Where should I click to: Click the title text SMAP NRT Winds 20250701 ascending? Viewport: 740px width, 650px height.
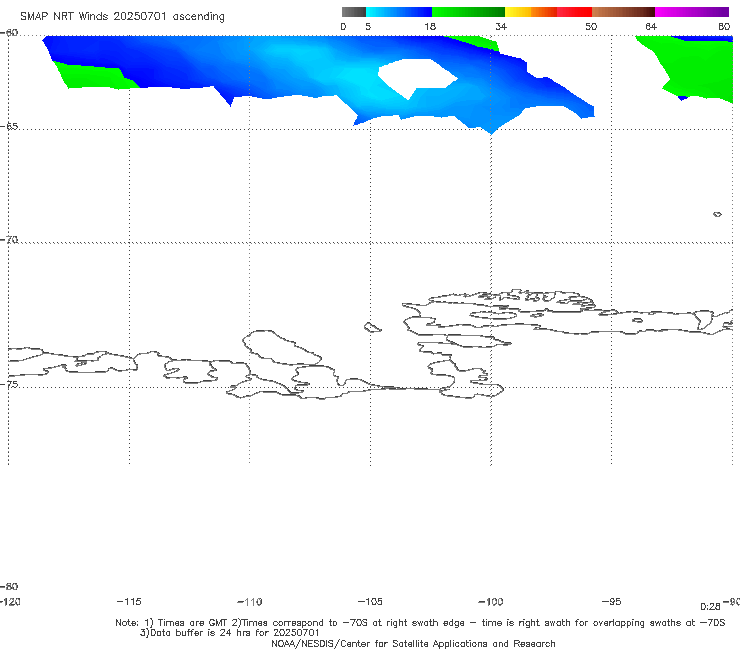click(x=122, y=17)
